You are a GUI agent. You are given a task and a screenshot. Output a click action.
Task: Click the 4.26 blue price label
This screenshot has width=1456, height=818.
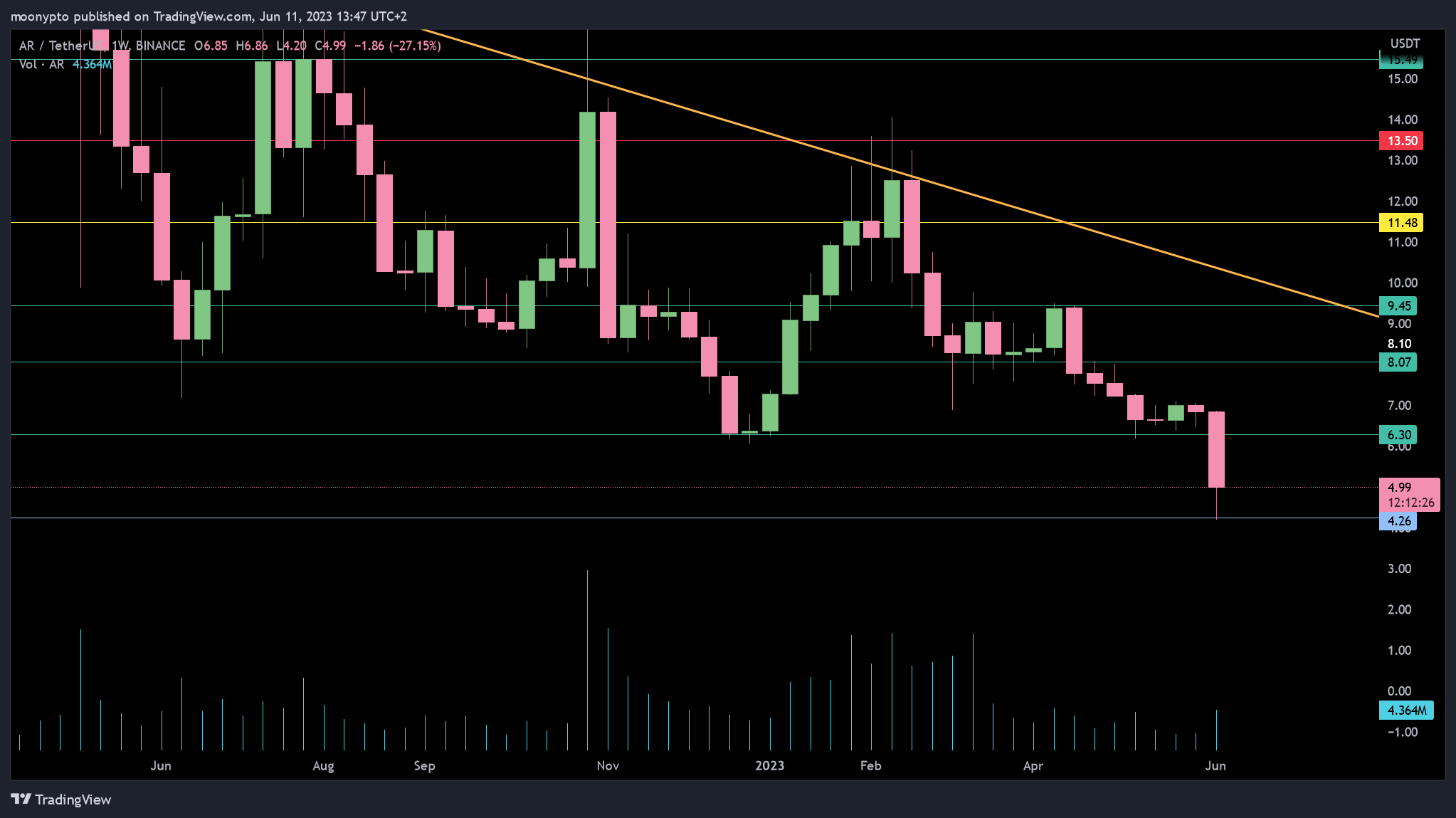click(1398, 521)
